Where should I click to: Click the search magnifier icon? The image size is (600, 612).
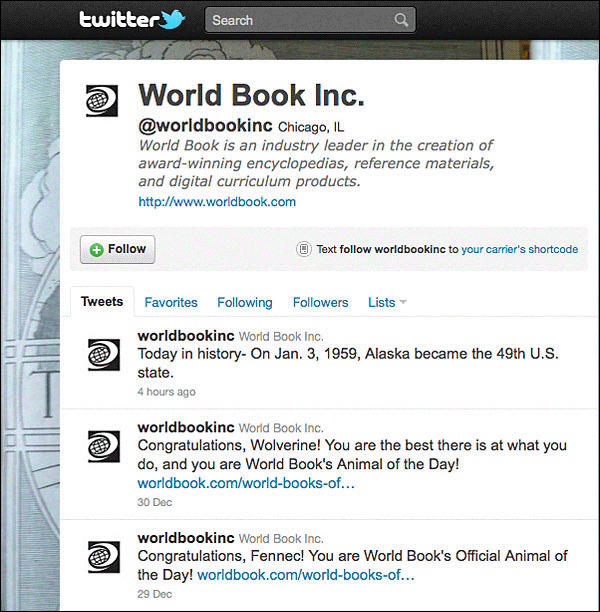point(401,20)
